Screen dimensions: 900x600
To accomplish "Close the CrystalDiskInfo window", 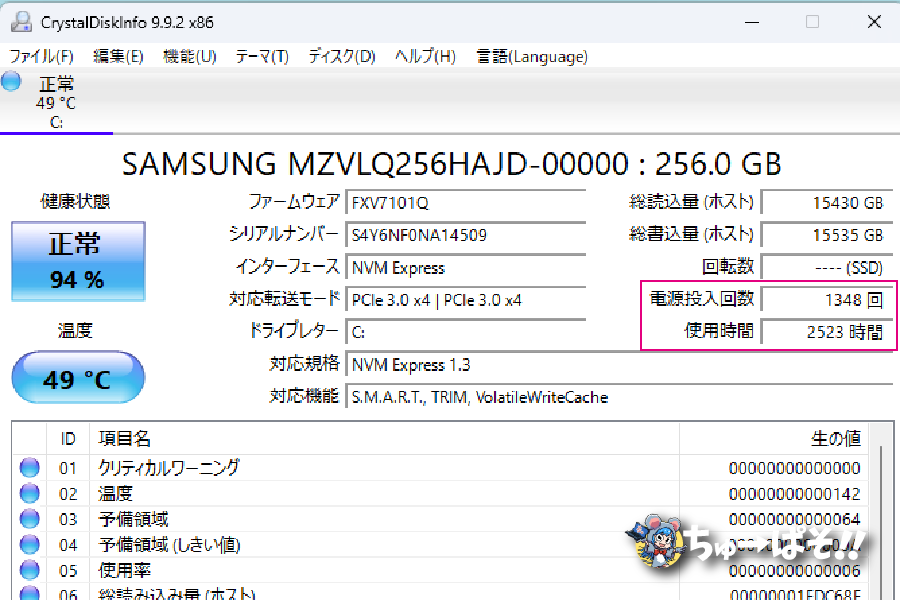I will tap(874, 22).
